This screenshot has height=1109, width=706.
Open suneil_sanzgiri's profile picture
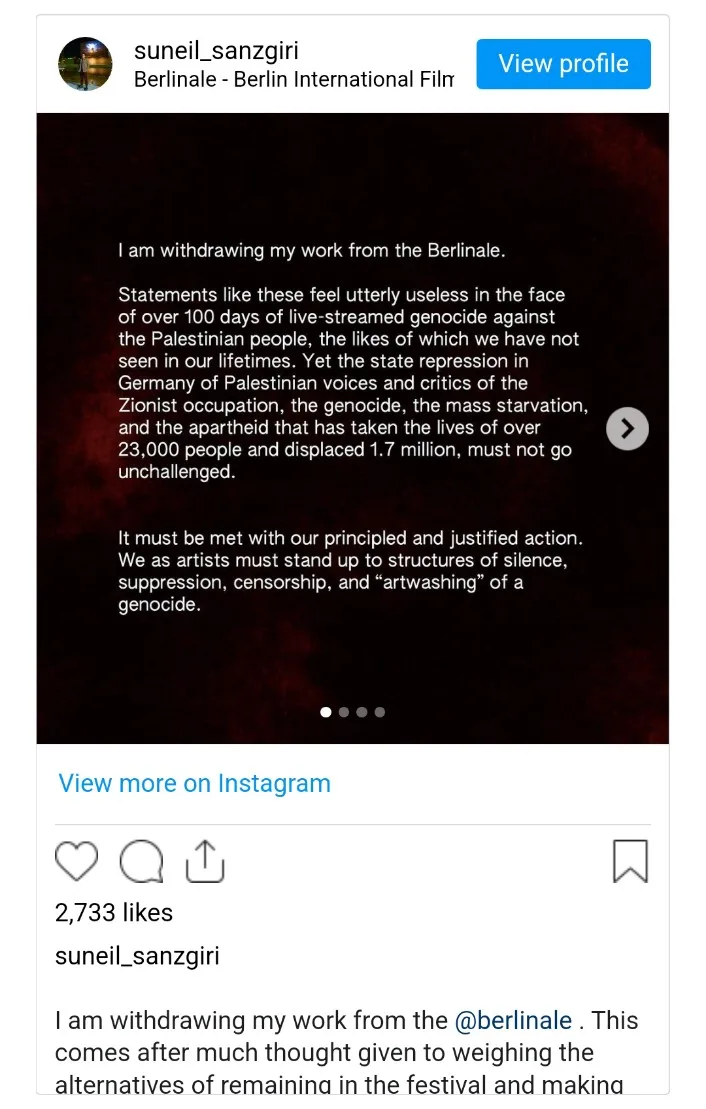click(85, 64)
